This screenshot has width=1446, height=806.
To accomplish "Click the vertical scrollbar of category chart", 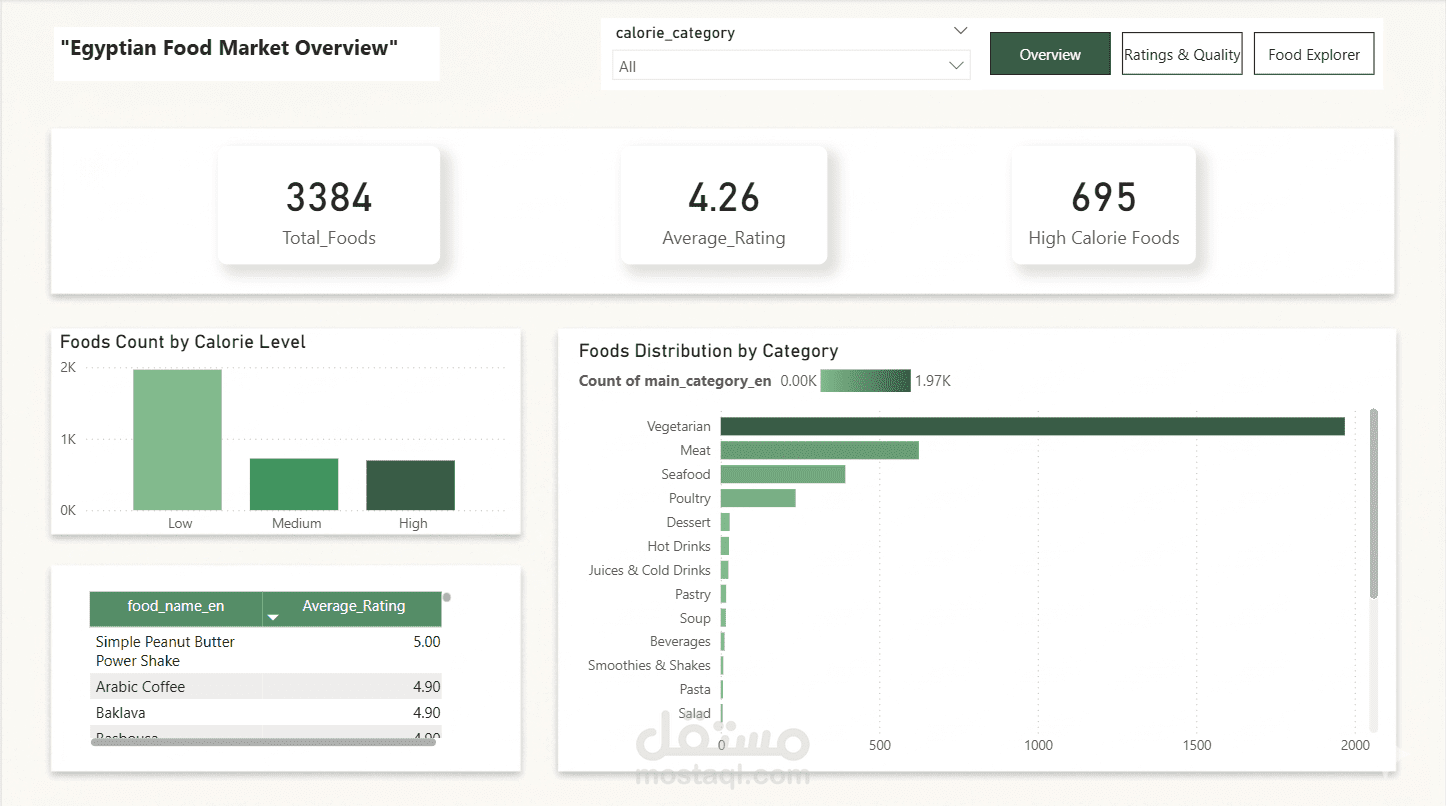I will pyautogui.click(x=1374, y=503).
